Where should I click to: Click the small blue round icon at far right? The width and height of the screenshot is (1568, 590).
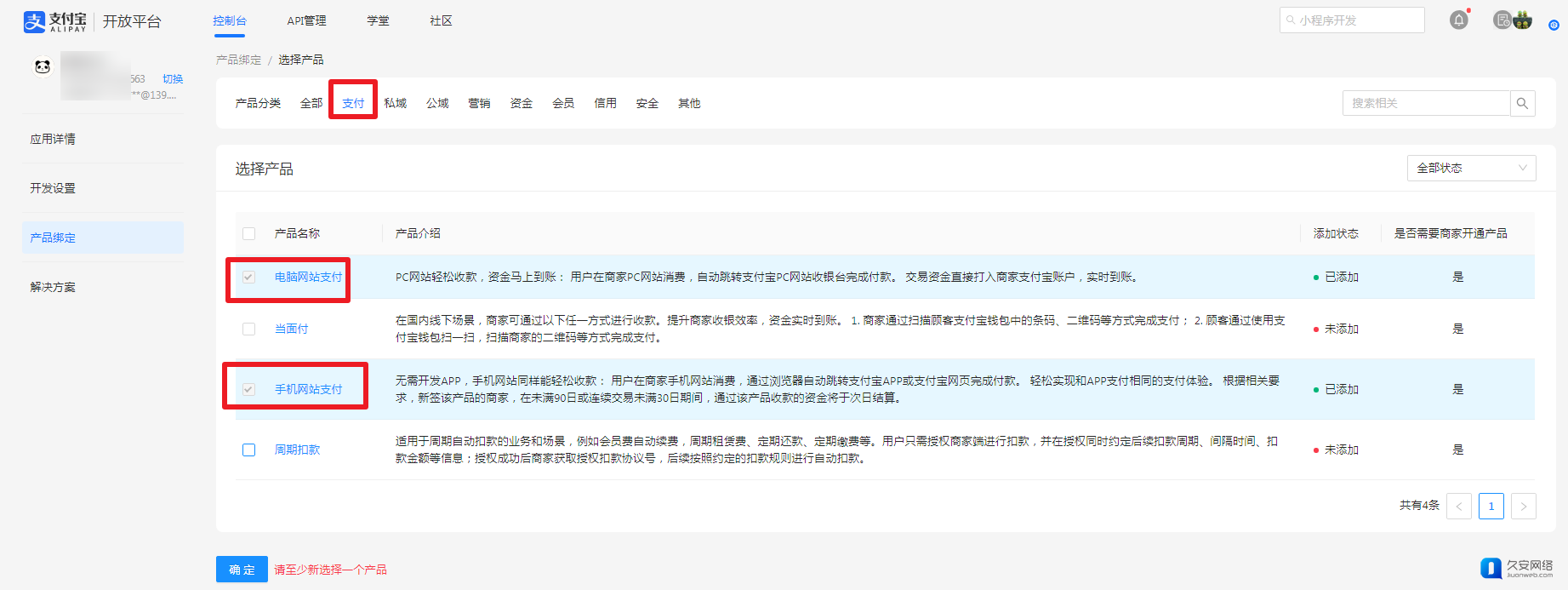(1554, 26)
